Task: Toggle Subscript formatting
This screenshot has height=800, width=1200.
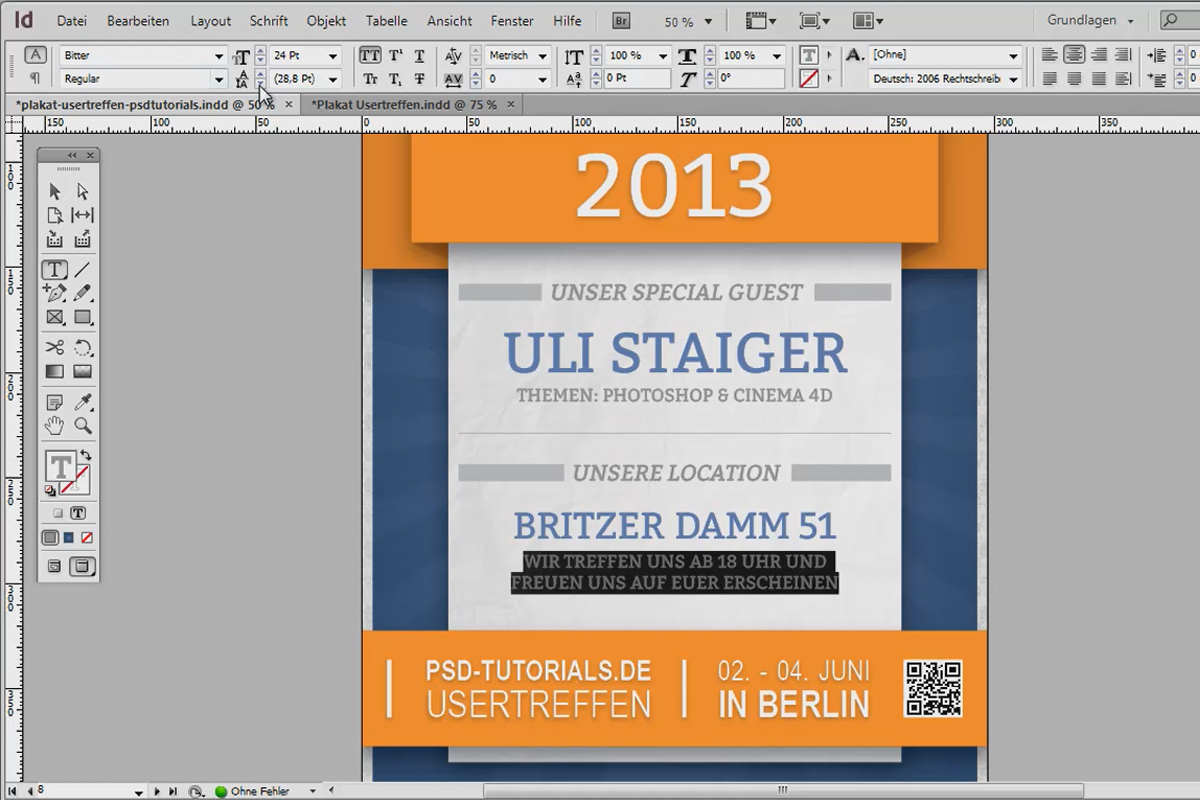Action: 396,79
